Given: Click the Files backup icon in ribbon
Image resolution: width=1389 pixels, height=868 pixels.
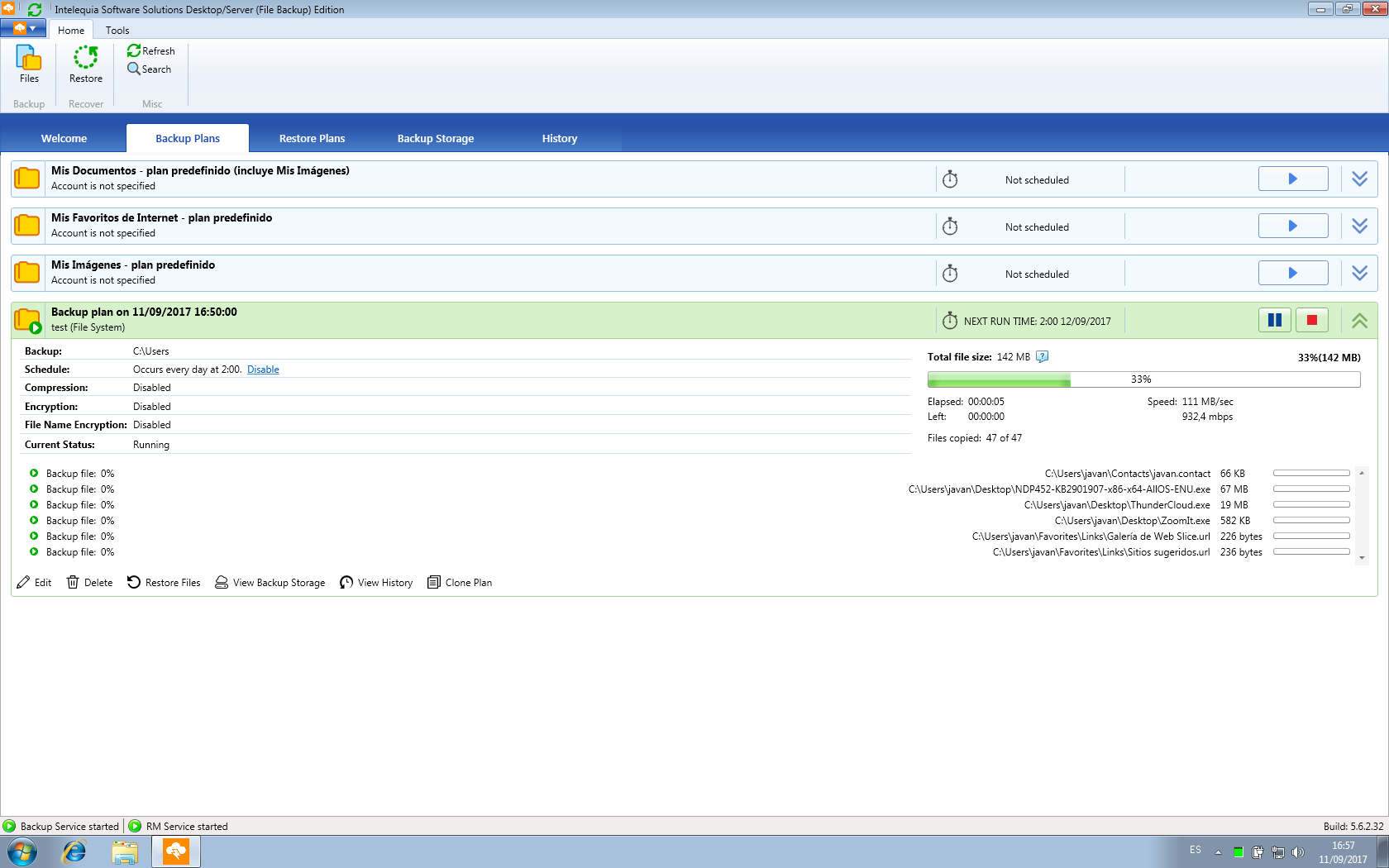Looking at the screenshot, I should pos(29,60).
